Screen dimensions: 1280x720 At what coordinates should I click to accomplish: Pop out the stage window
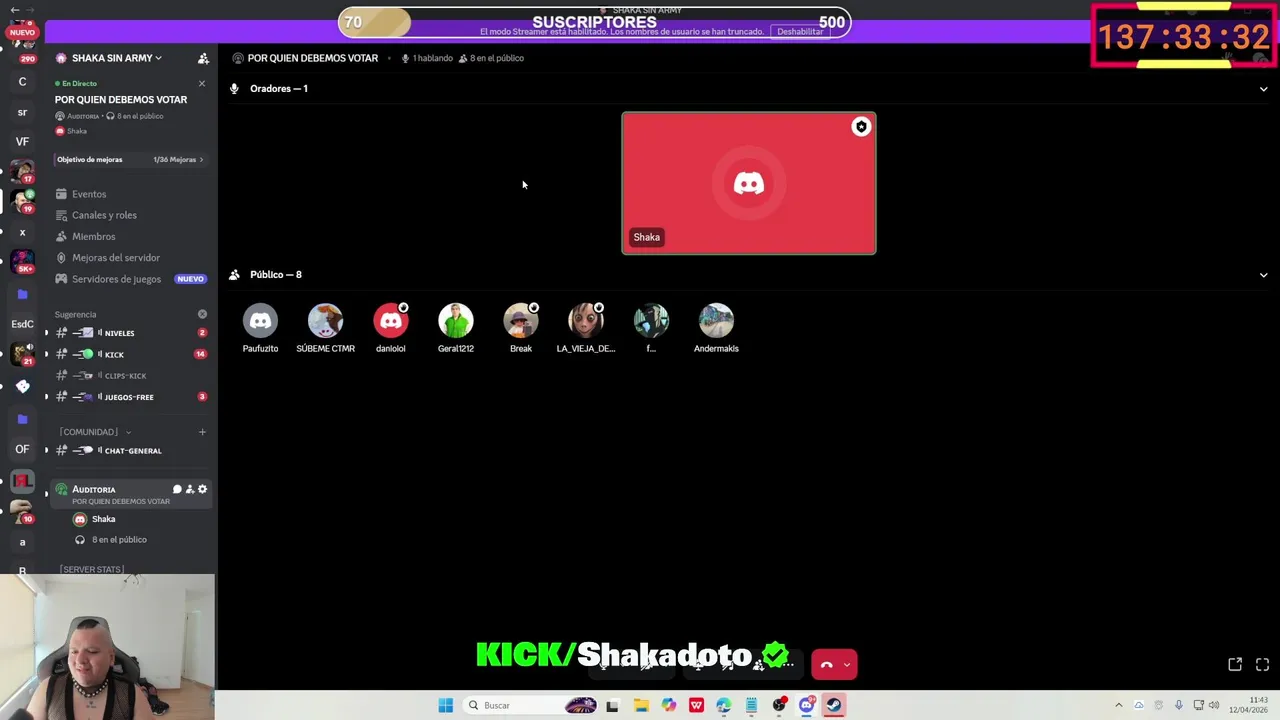pos(1235,664)
